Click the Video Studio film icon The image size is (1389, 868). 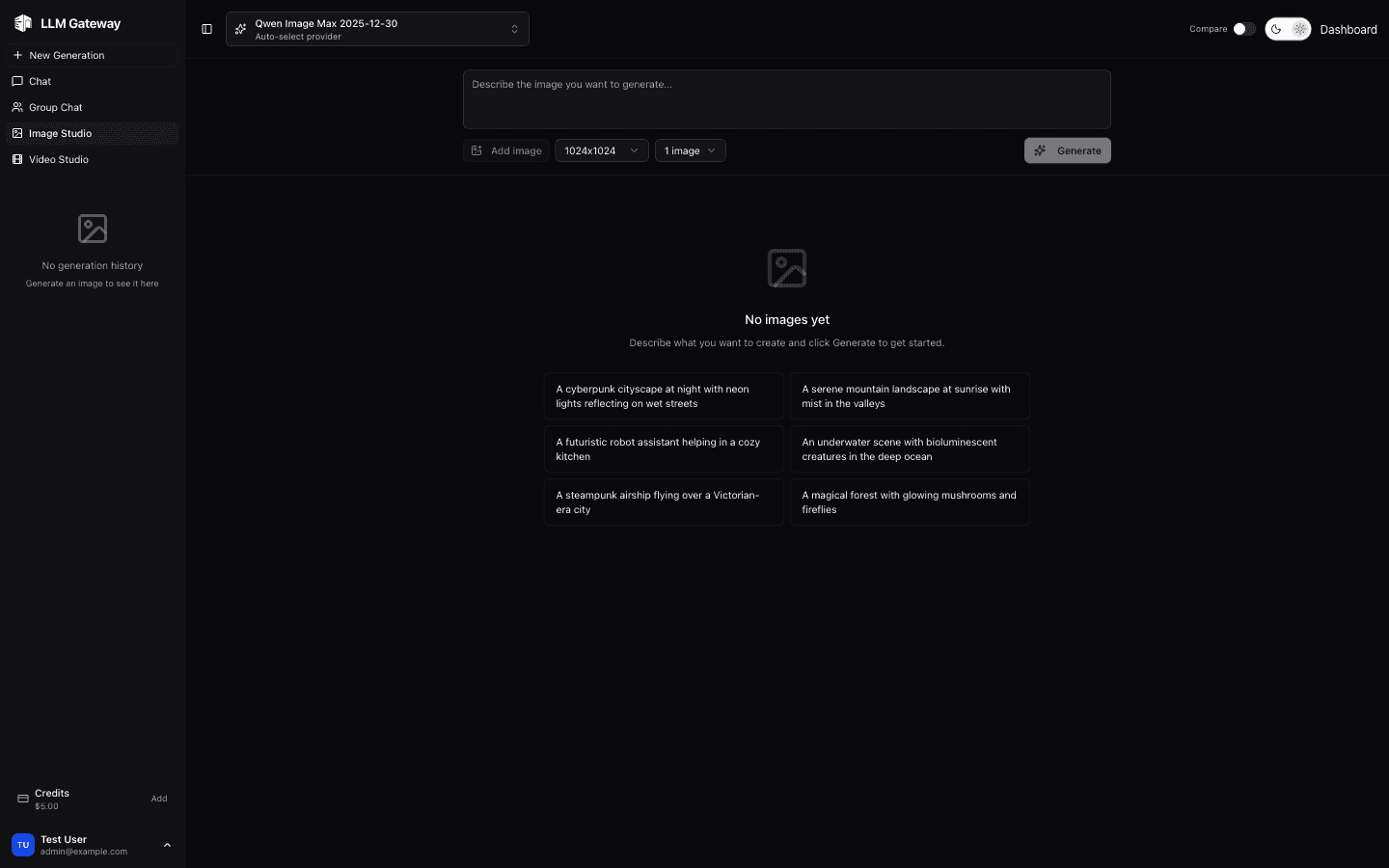tap(17, 159)
